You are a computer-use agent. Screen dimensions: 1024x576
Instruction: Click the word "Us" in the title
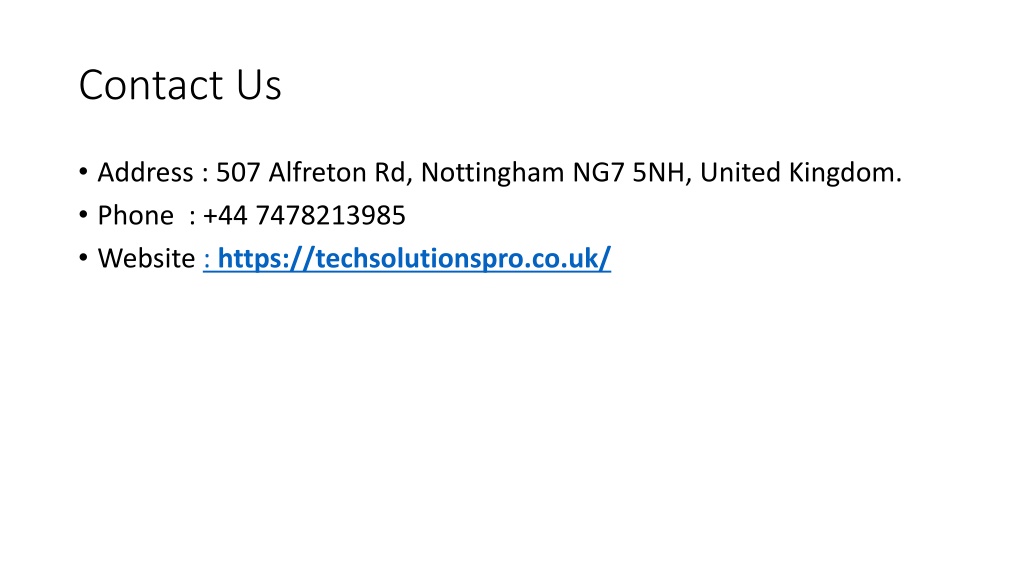pos(259,85)
